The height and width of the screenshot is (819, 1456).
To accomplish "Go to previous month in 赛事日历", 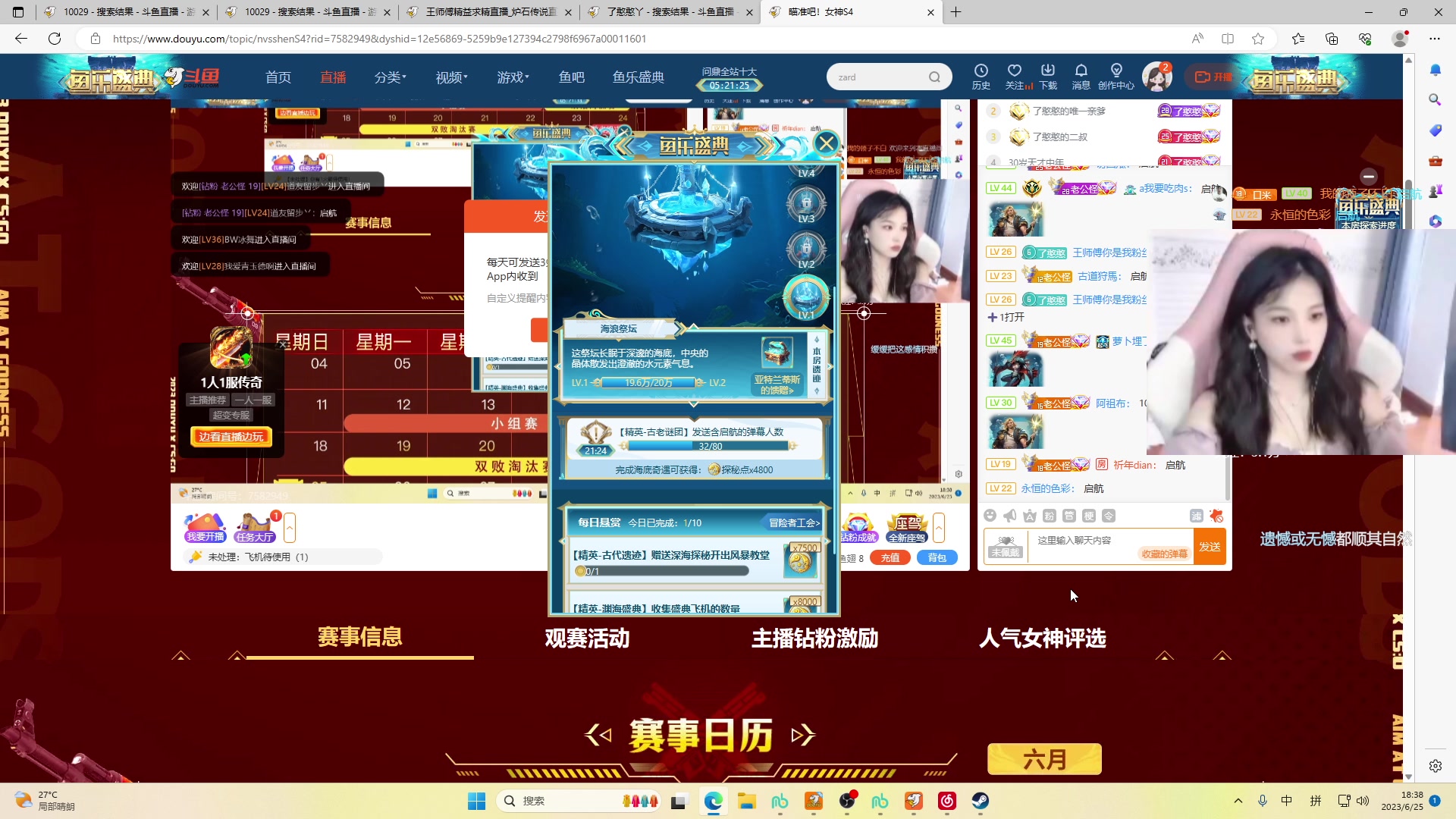I will (x=598, y=735).
